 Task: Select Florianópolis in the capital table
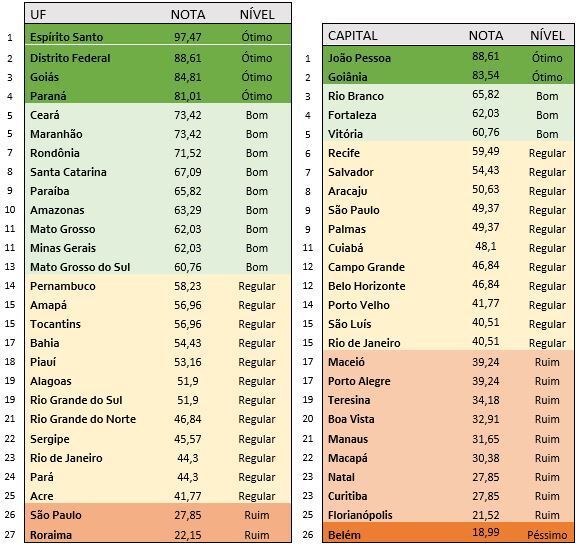pyautogui.click(x=360, y=515)
